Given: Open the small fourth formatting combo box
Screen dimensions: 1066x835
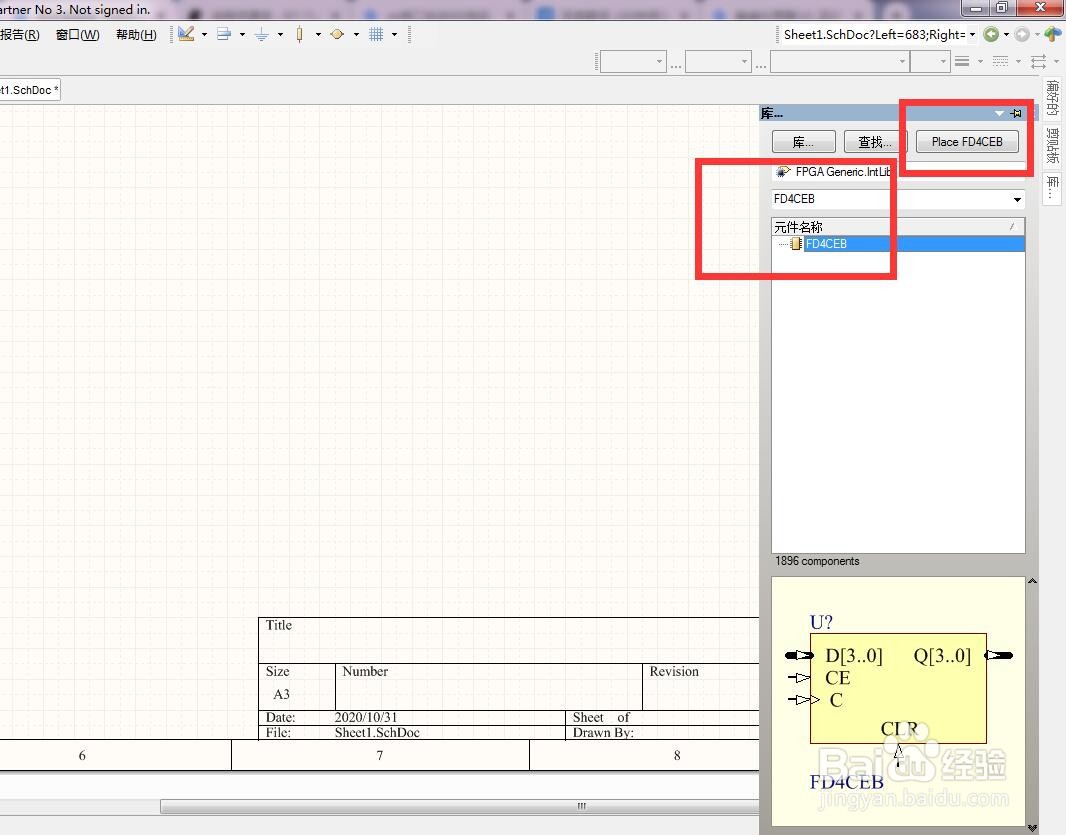Looking at the screenshot, I should pyautogui.click(x=929, y=61).
